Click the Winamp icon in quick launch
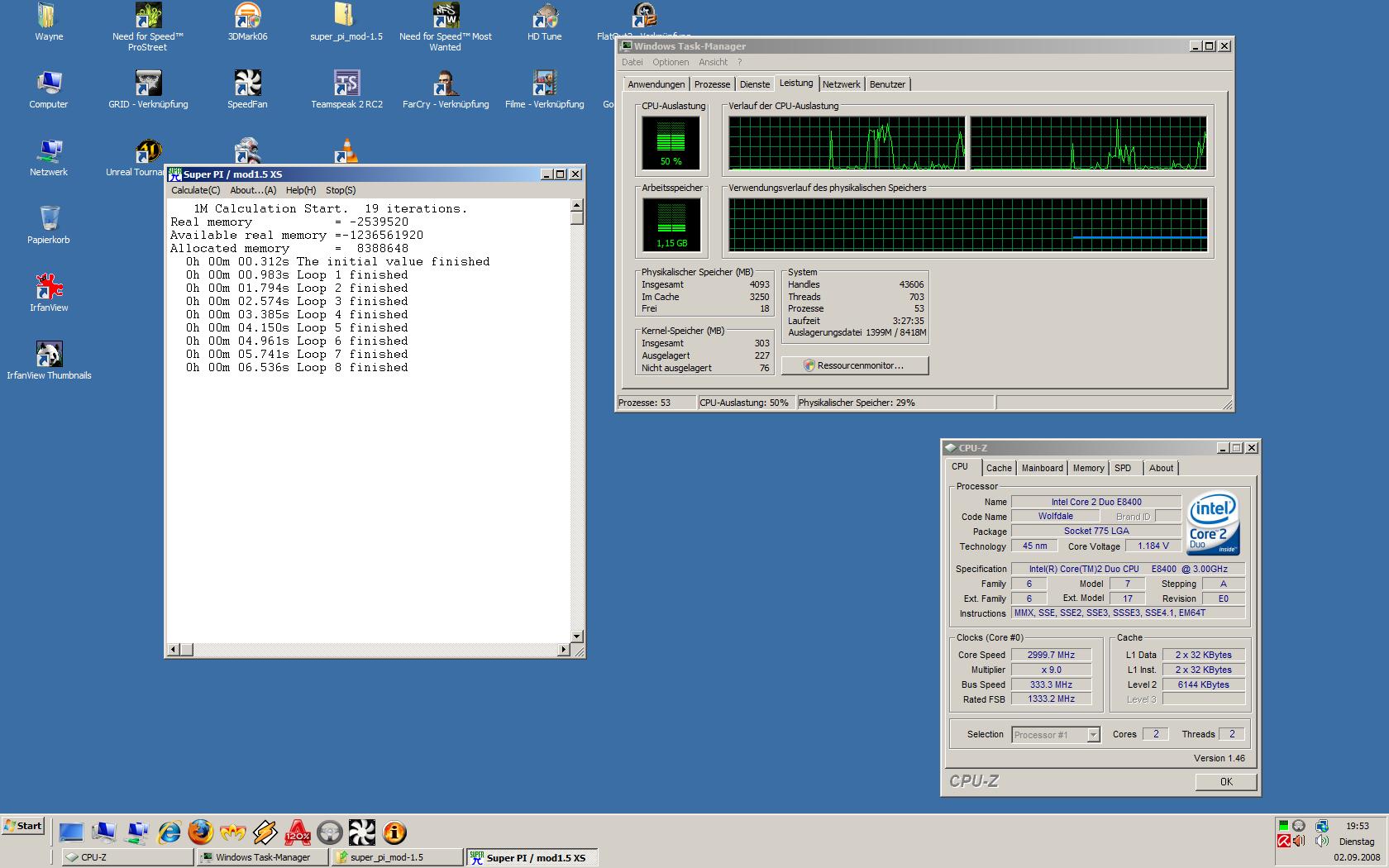The image size is (1389, 868). 265,832
